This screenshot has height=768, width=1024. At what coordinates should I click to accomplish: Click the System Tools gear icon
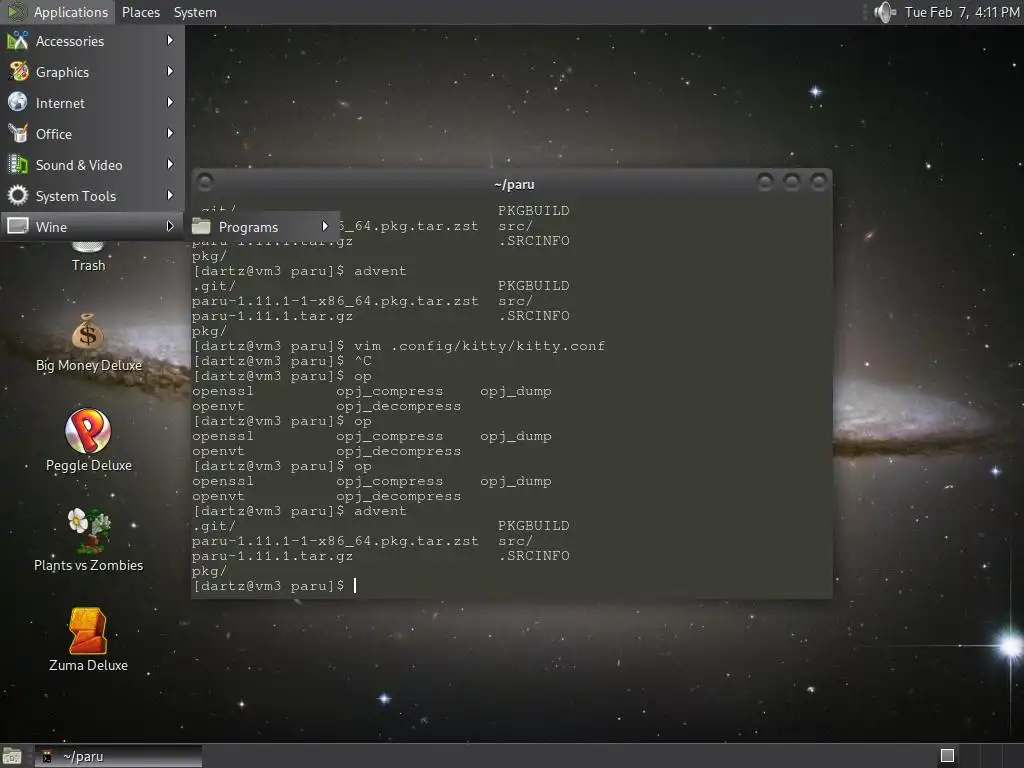coord(18,196)
